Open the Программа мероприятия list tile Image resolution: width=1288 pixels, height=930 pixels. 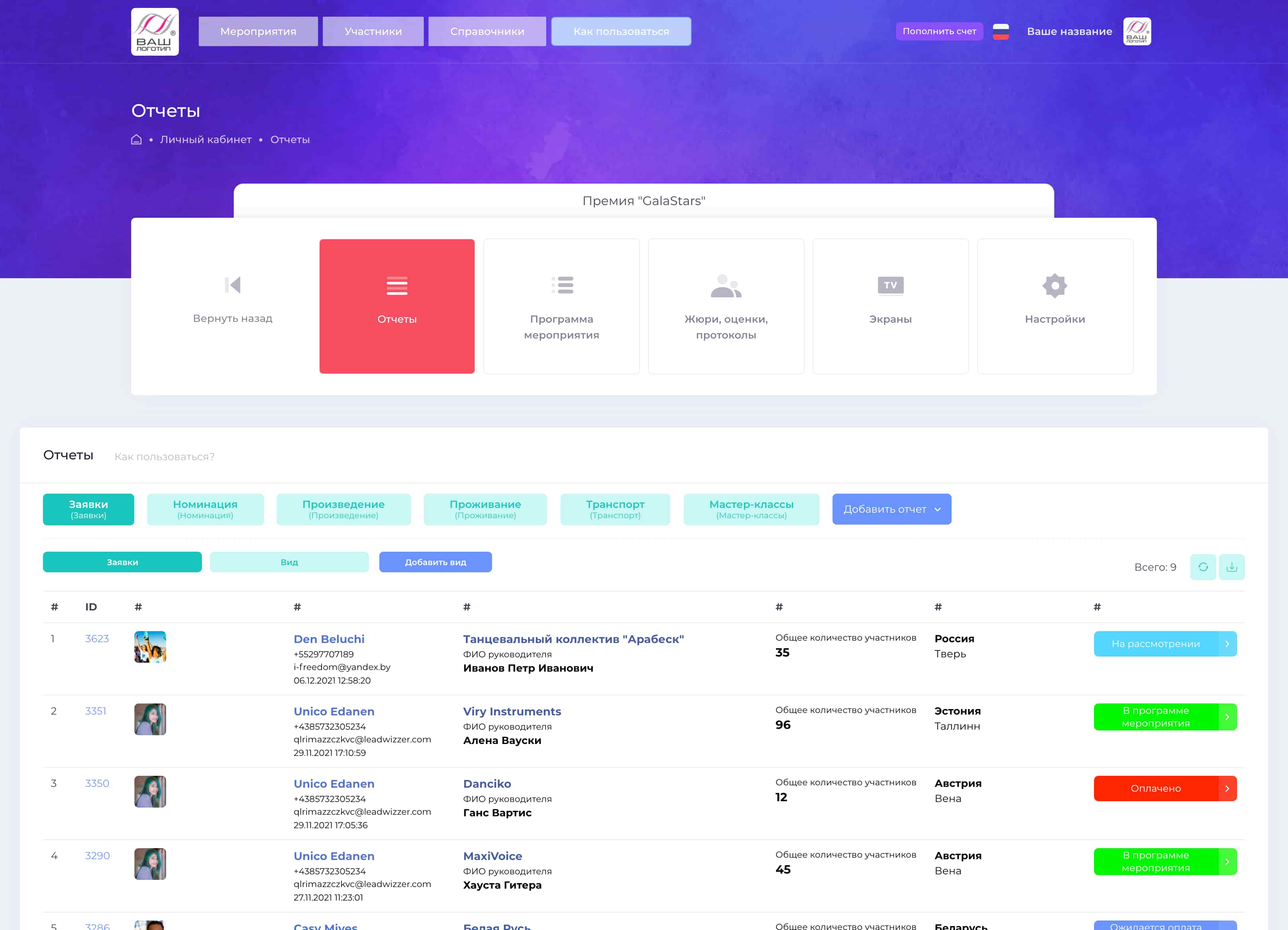pos(561,306)
